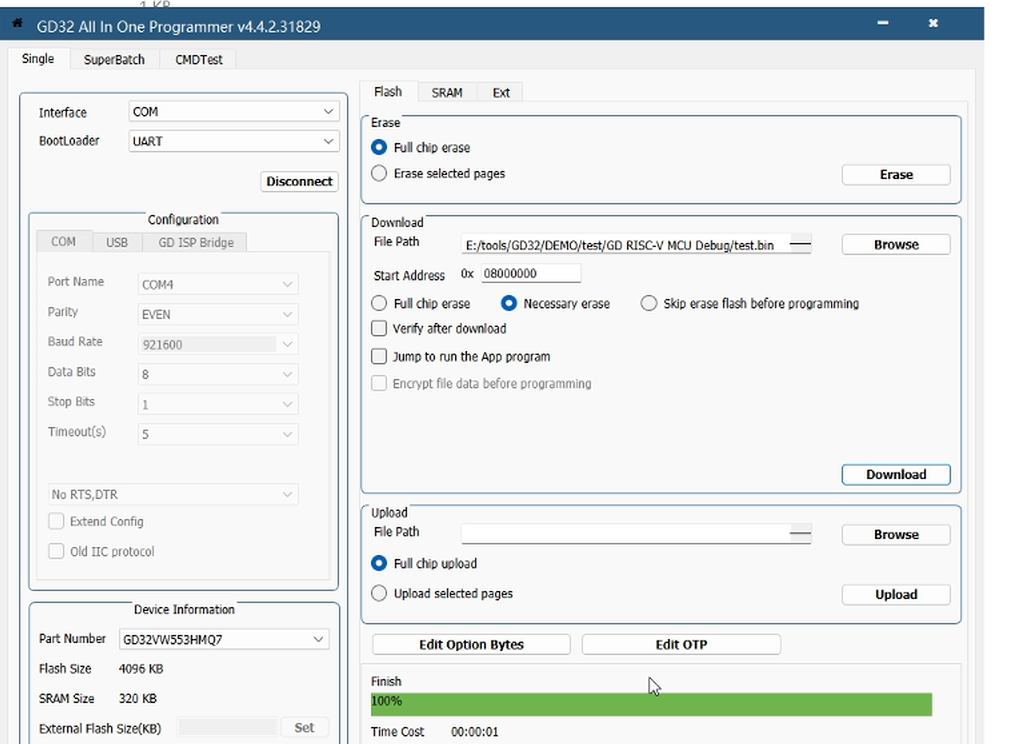Viewport: 1010px width, 744px height.
Task: Open the Interface dropdown showing COM
Action: (x=233, y=112)
